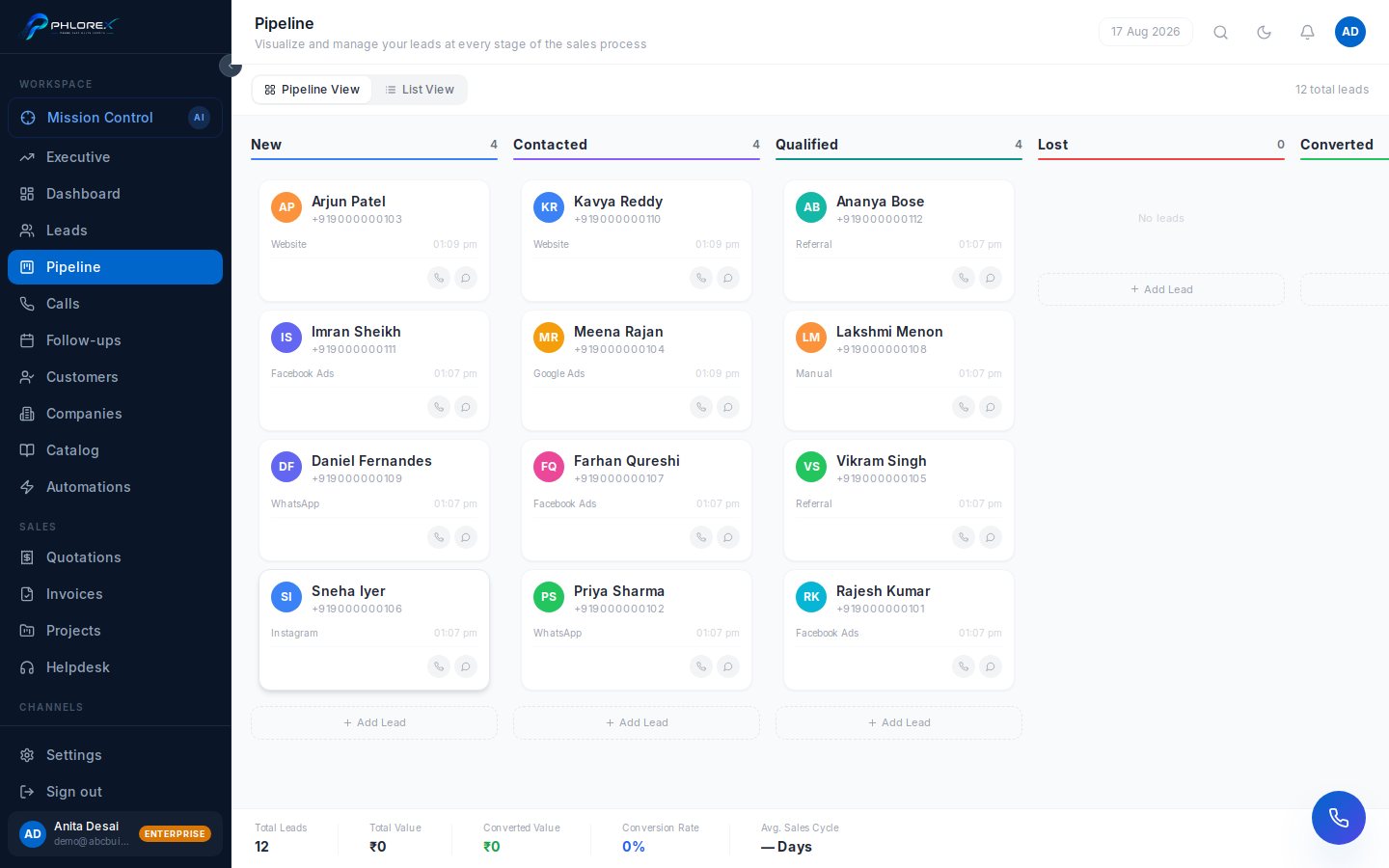Click Vikram Singh's name on the card

tap(882, 461)
